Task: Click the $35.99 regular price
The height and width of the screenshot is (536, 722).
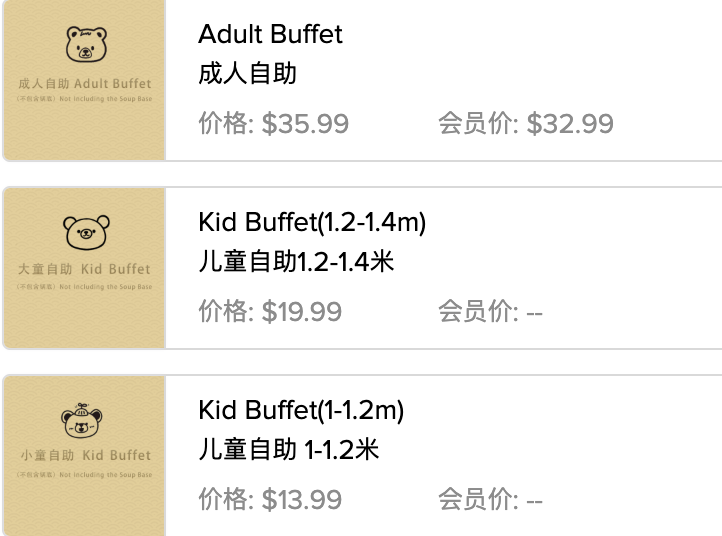Action: pos(273,124)
